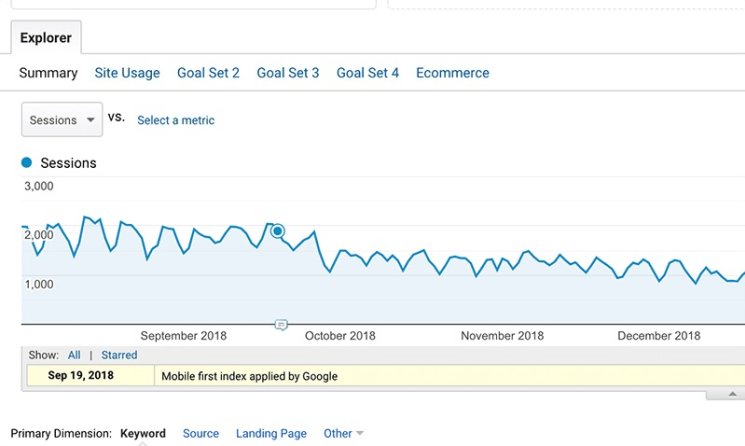
Task: Open the Sessions metric dropdown
Action: [62, 120]
